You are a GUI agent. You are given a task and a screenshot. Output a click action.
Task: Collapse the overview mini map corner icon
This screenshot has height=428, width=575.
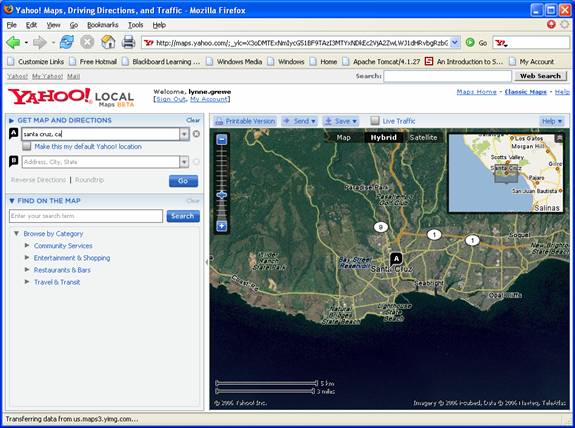(x=559, y=138)
